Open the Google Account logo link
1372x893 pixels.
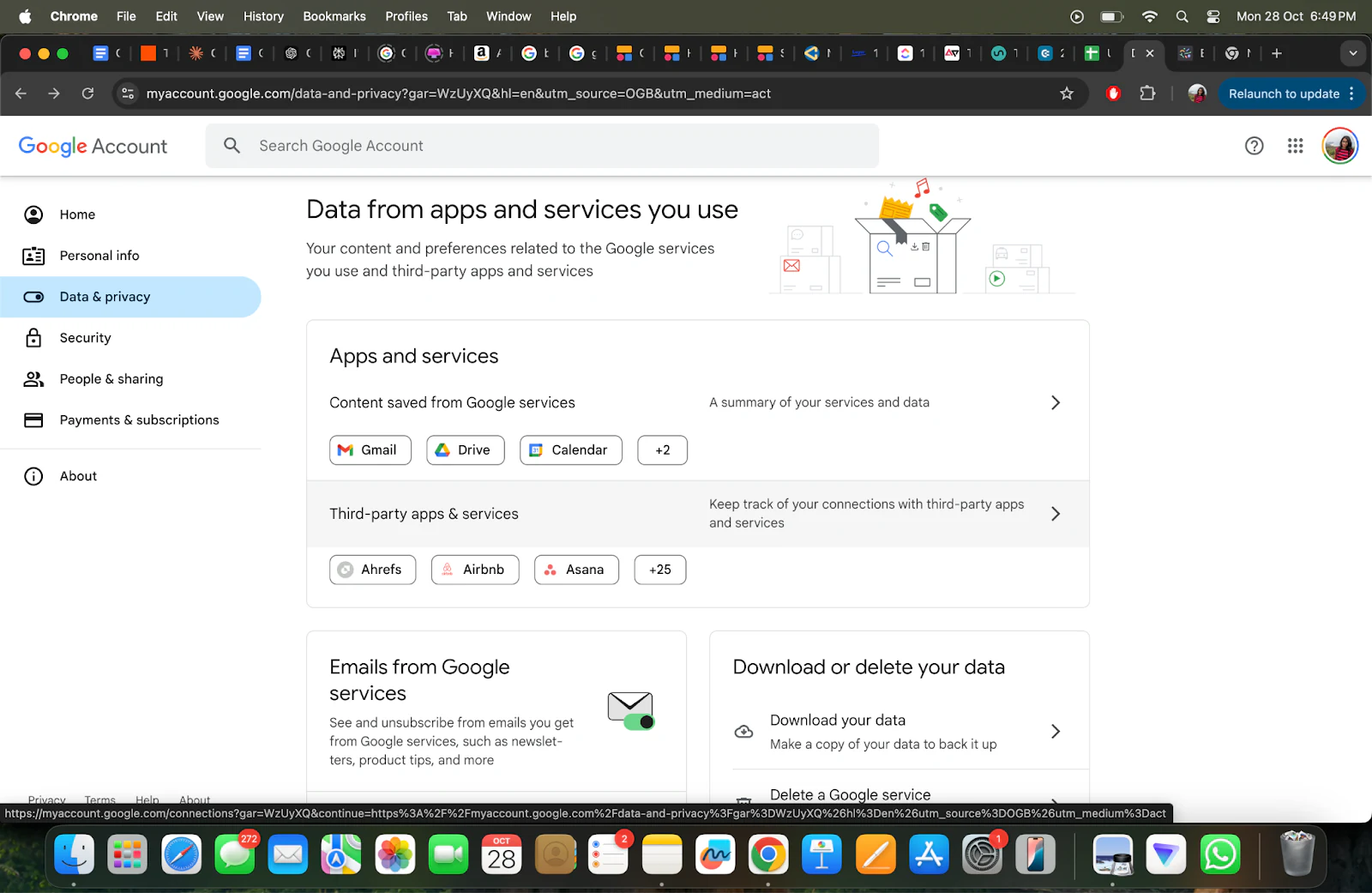click(x=93, y=147)
